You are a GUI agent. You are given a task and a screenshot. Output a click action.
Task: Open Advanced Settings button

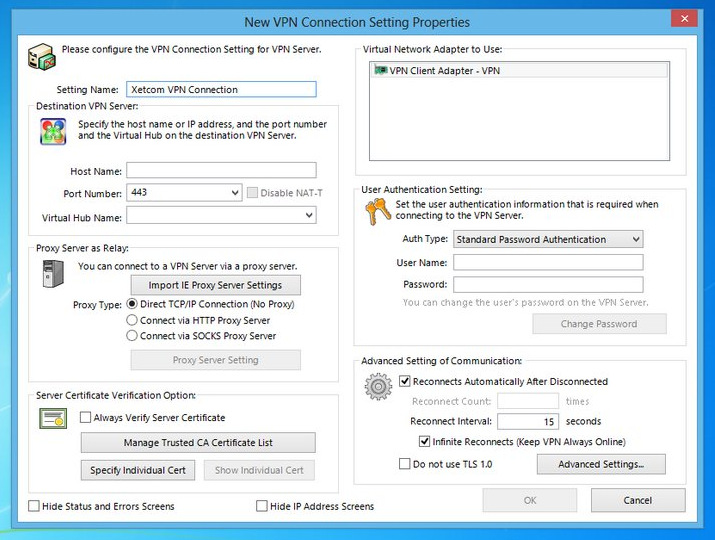coord(601,464)
